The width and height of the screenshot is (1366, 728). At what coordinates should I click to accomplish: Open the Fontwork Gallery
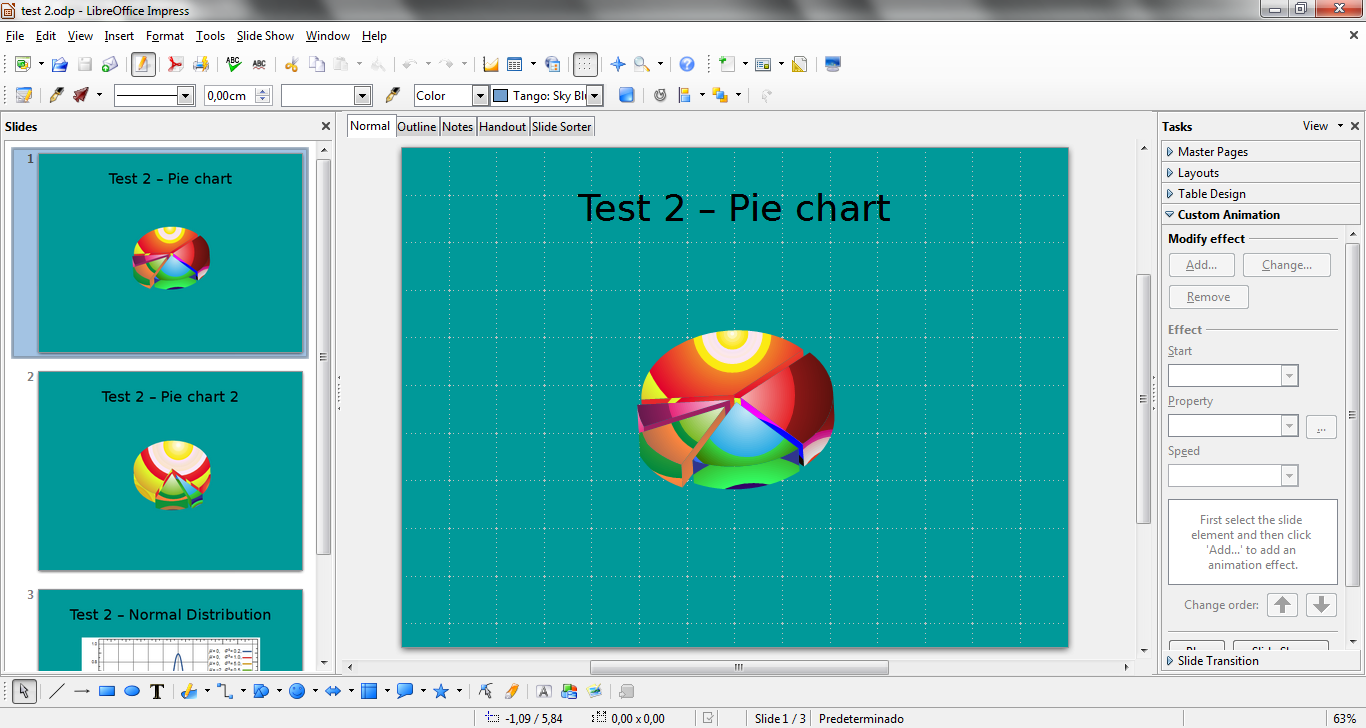[x=544, y=691]
